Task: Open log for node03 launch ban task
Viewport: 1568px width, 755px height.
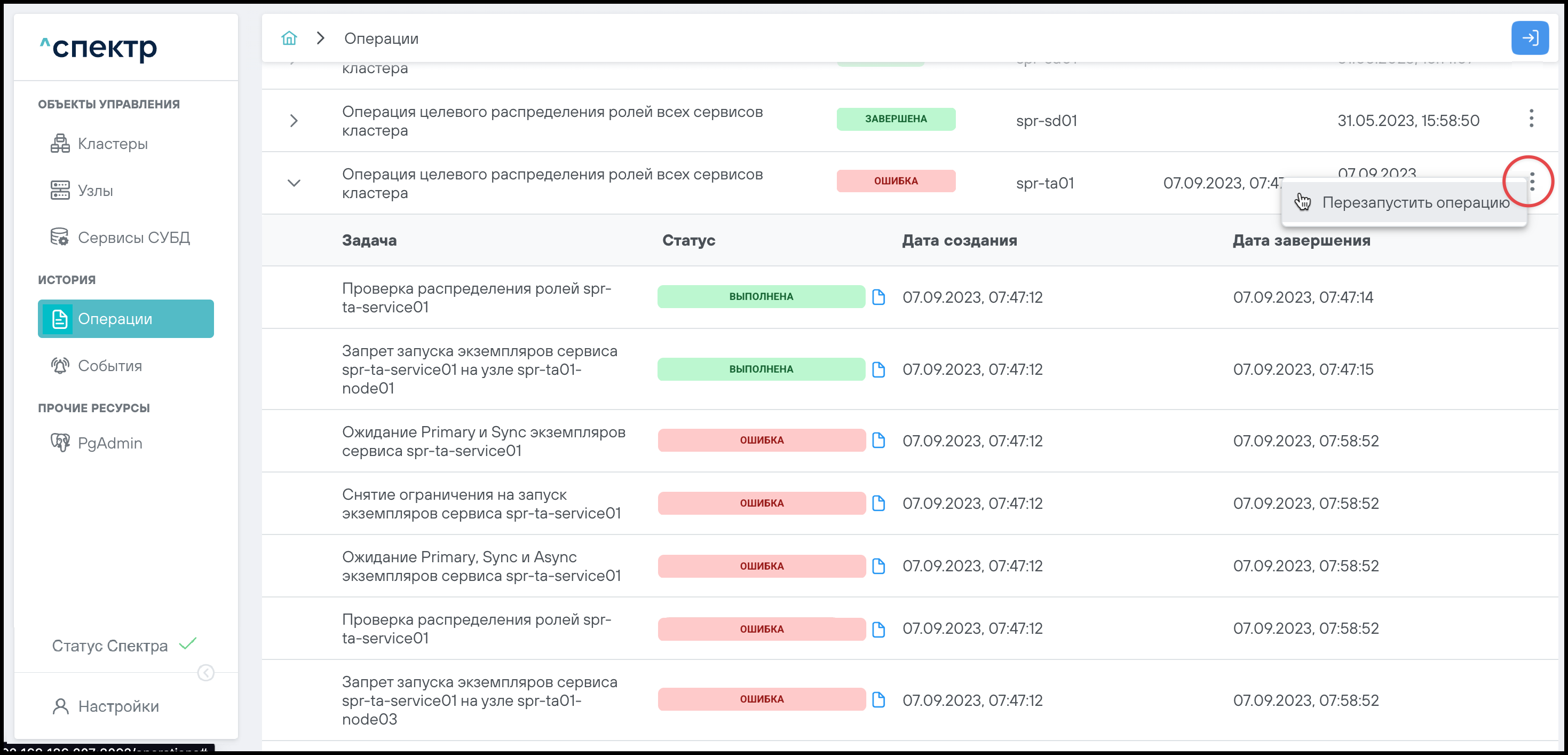Action: tap(878, 699)
